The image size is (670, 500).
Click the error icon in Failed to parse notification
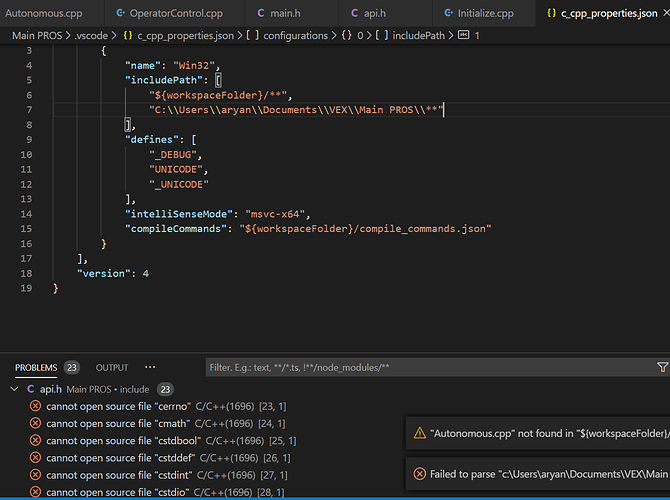pyautogui.click(x=420, y=474)
